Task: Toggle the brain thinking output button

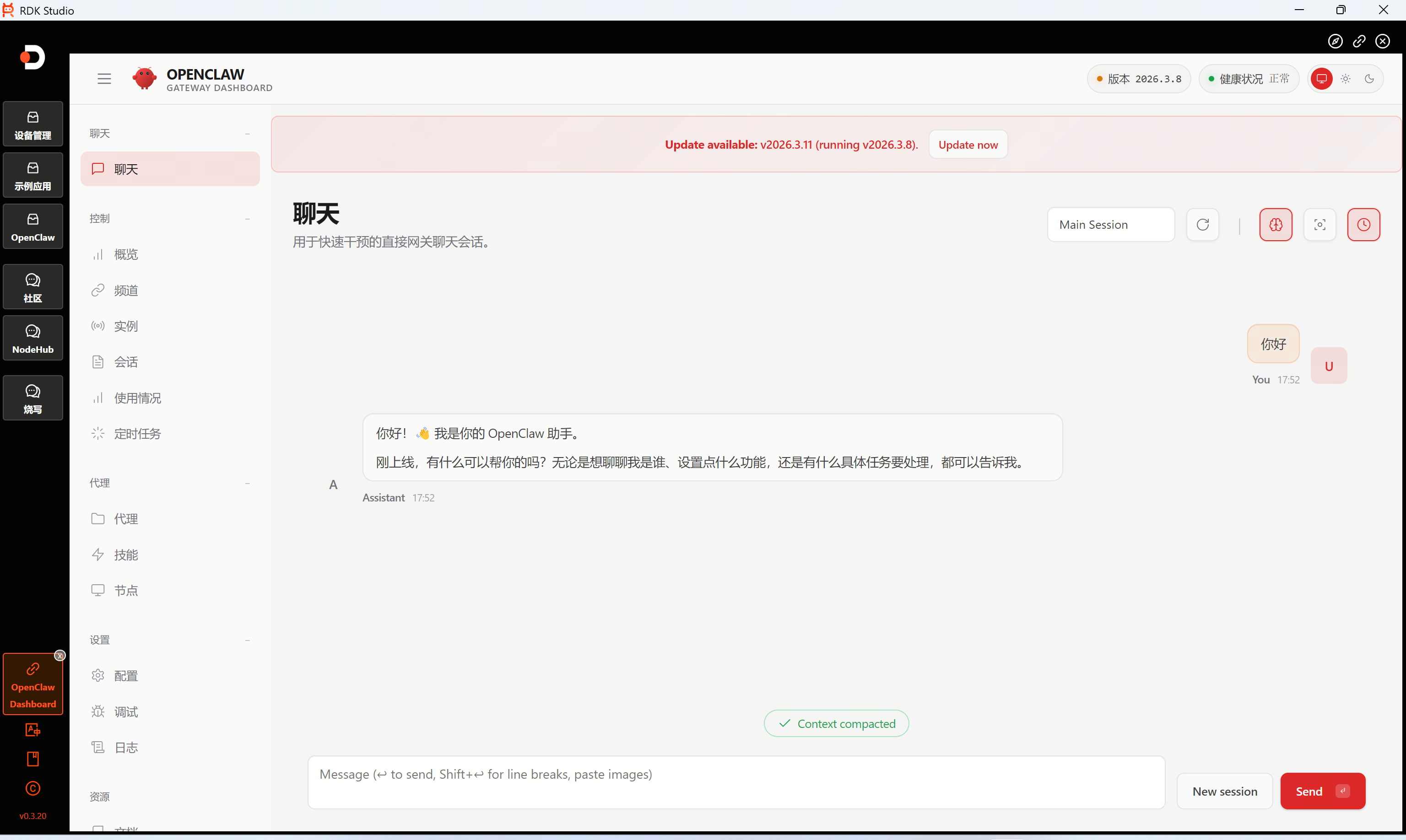Action: [1276, 225]
